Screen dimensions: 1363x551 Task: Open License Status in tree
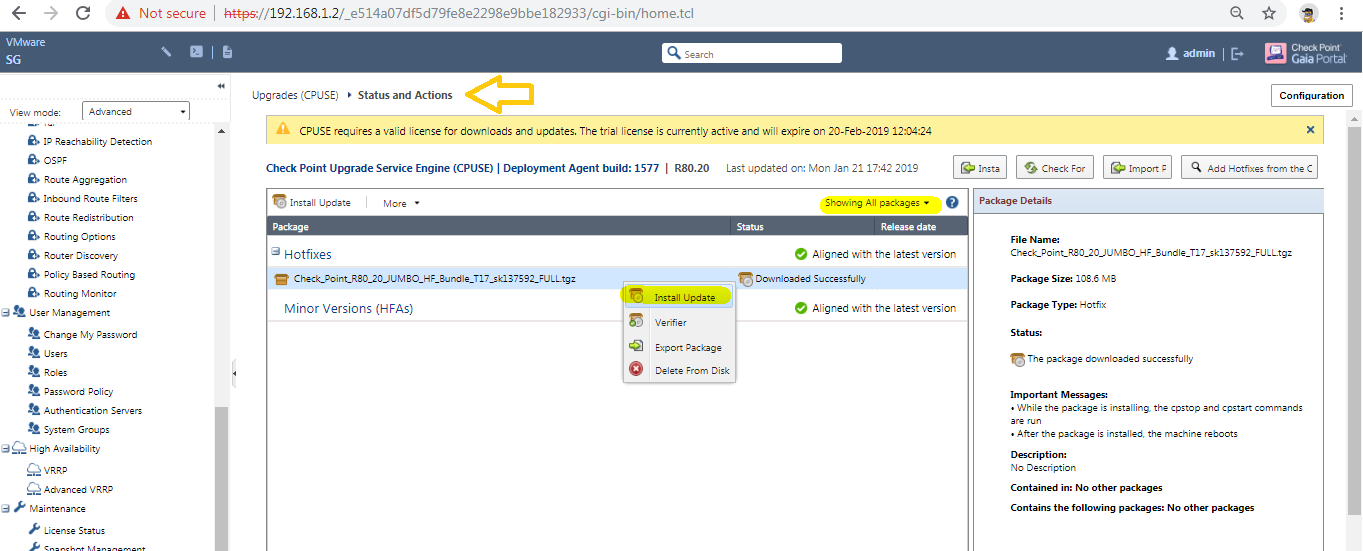[74, 531]
